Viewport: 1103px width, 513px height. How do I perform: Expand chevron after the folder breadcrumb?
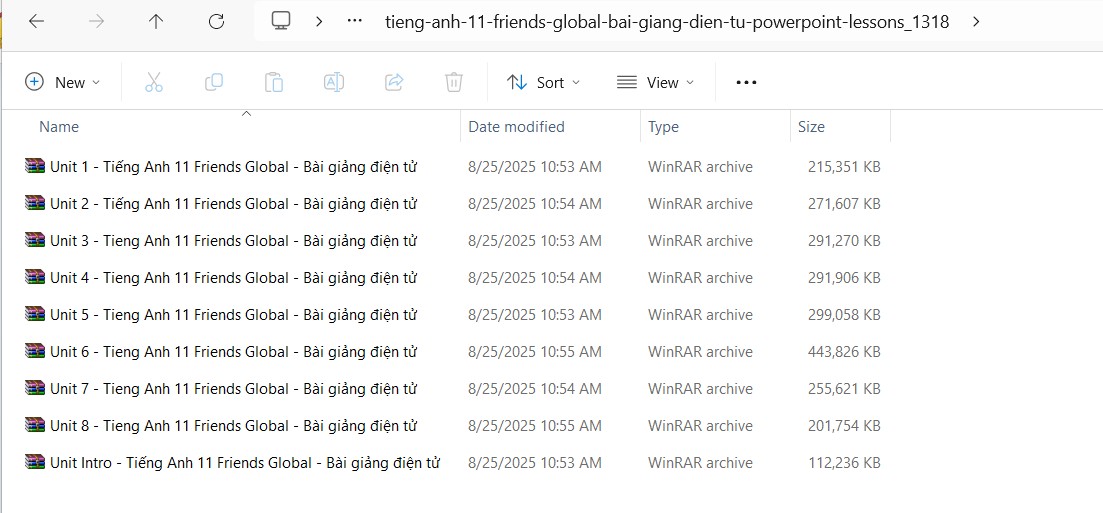click(x=976, y=22)
